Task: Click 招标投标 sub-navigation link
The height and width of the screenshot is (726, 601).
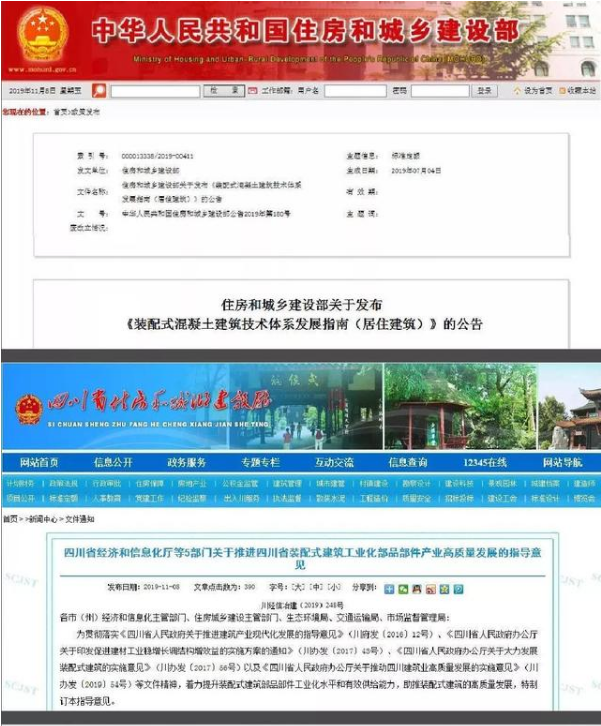Action: 459,498
